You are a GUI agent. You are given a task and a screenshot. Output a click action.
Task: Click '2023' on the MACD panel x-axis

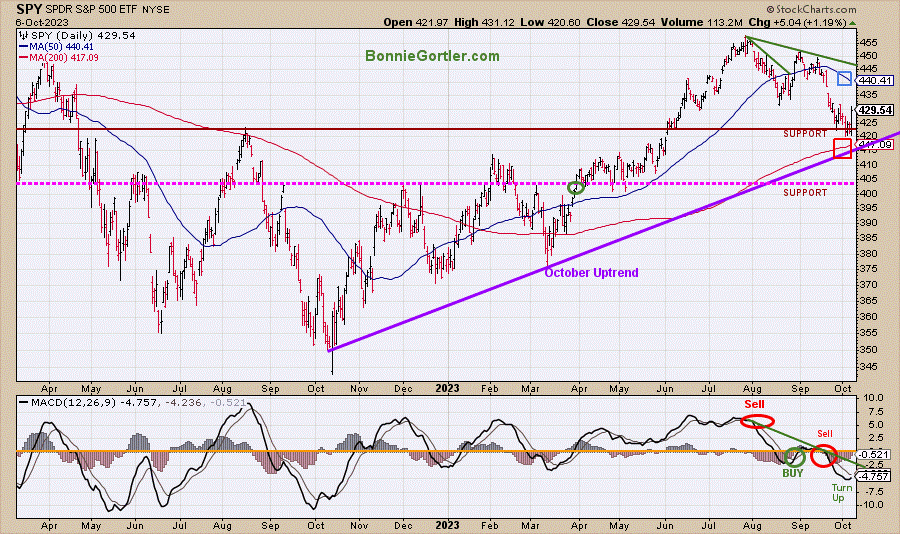pos(447,525)
